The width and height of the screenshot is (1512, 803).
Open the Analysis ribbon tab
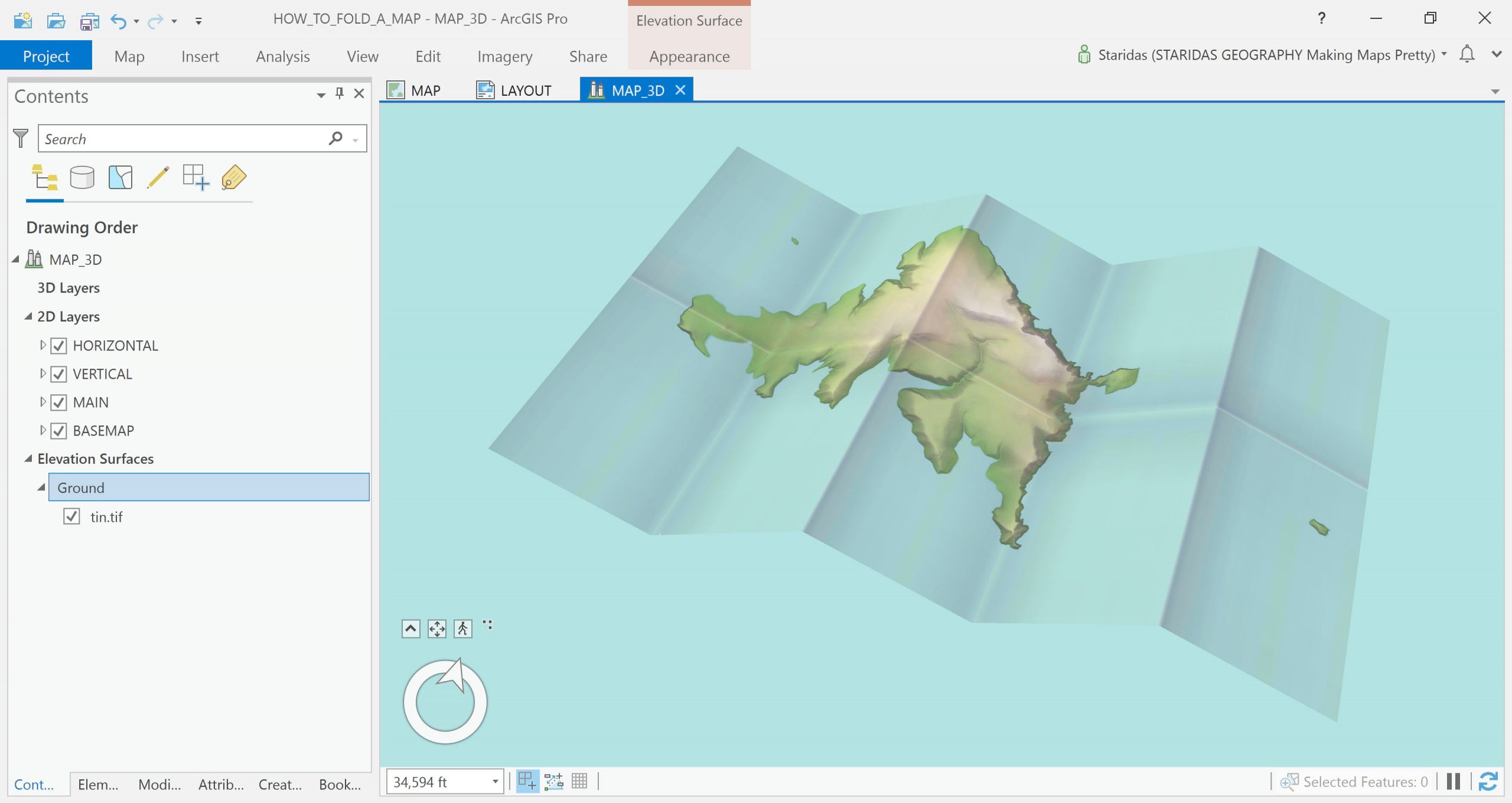282,57
